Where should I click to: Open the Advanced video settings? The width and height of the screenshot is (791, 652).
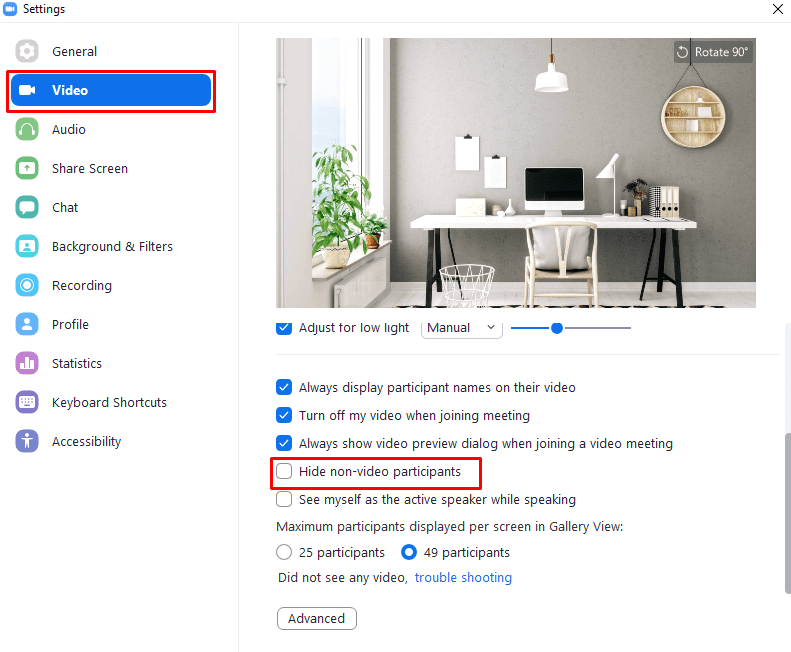(x=317, y=618)
